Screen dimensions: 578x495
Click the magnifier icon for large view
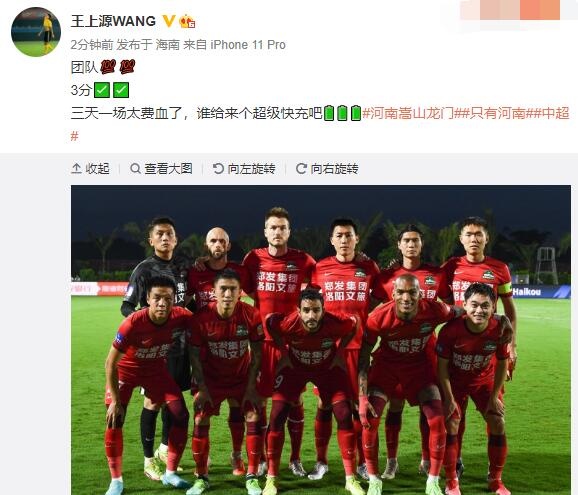click(135, 169)
